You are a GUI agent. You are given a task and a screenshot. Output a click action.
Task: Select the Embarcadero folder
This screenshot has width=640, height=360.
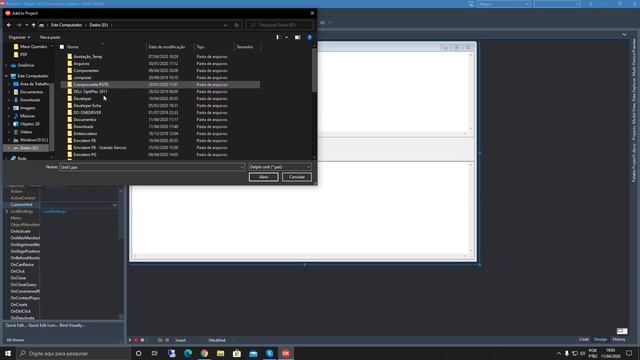85,133
